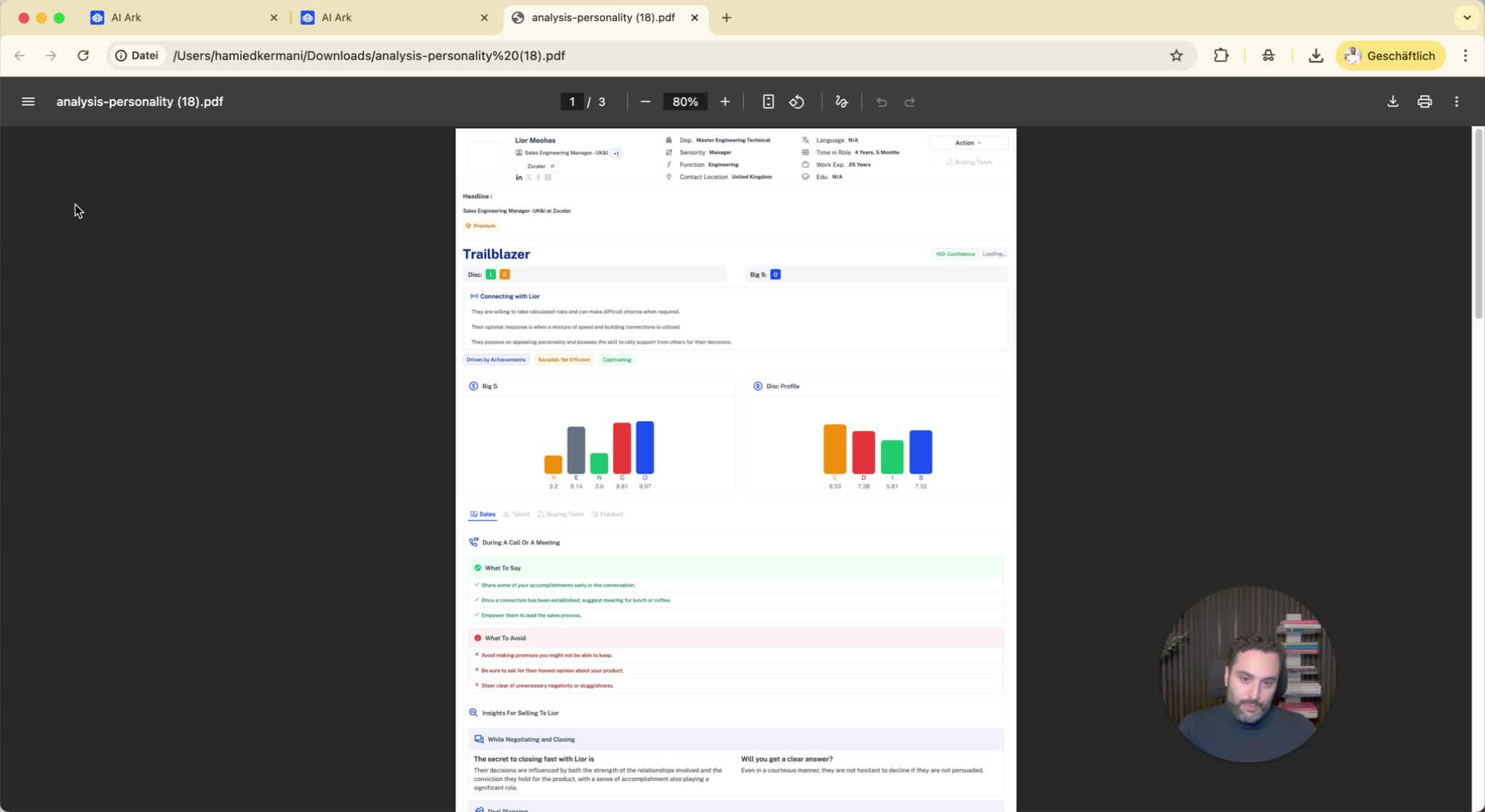Bookmark this page with the star icon
Screen dimensions: 1485x812
(x=1177, y=56)
